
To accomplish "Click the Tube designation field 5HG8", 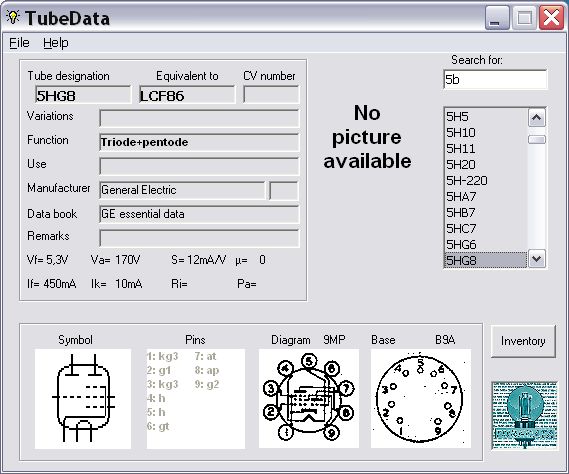I will tap(83, 95).
